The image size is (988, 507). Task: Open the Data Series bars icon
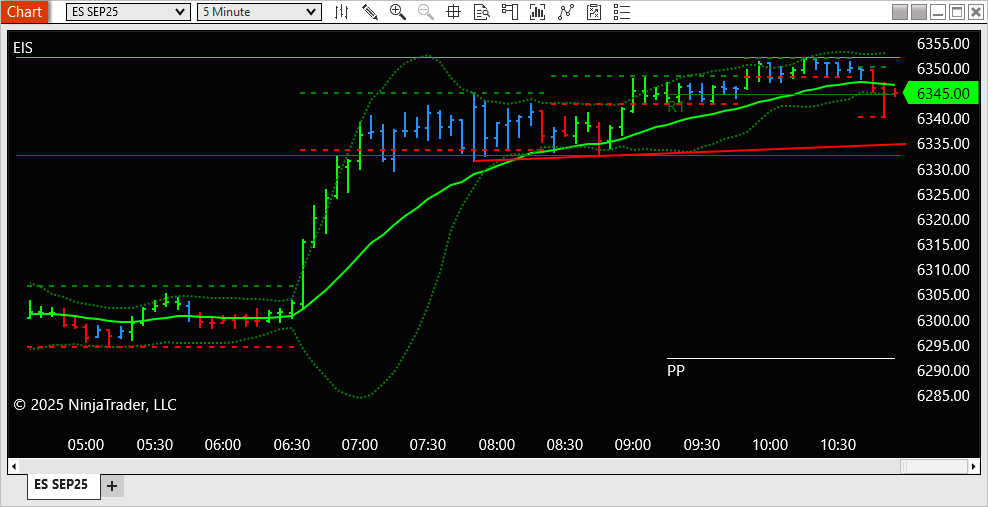click(x=537, y=11)
